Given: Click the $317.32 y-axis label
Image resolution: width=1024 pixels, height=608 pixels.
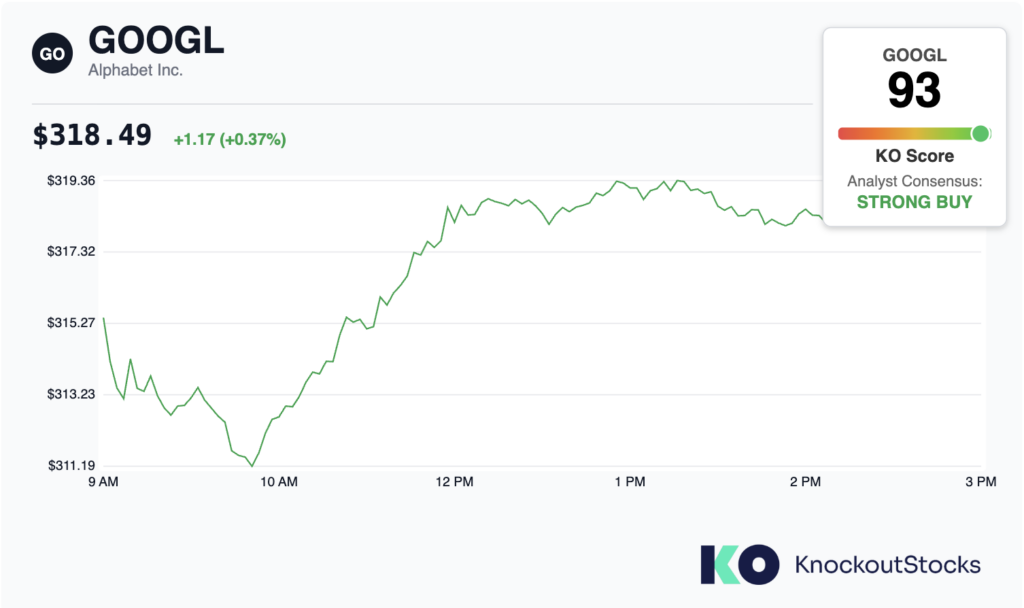Looking at the screenshot, I should [x=71, y=251].
